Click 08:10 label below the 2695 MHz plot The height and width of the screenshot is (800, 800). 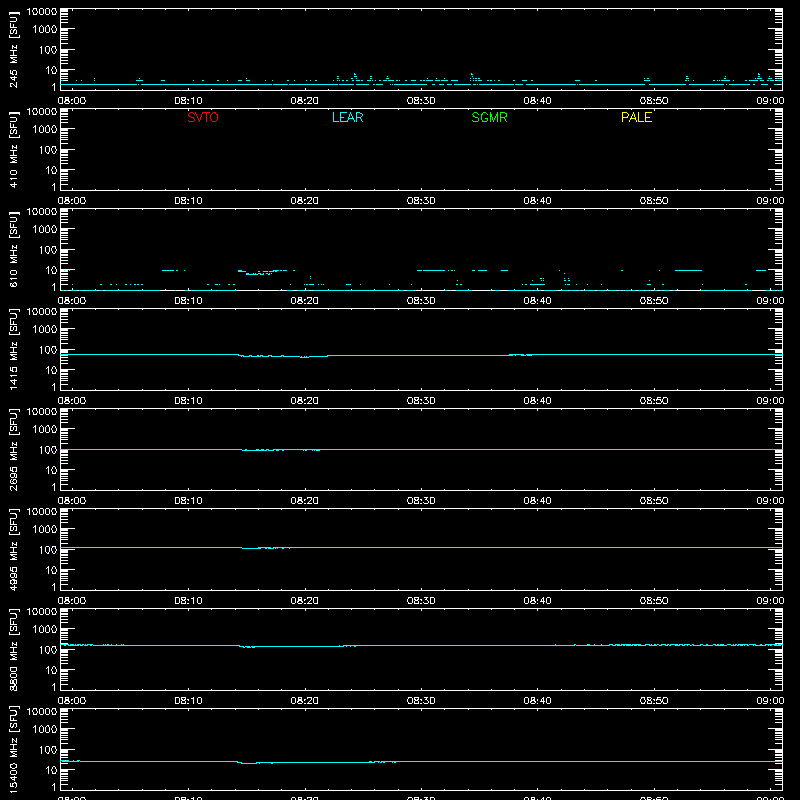click(188, 501)
